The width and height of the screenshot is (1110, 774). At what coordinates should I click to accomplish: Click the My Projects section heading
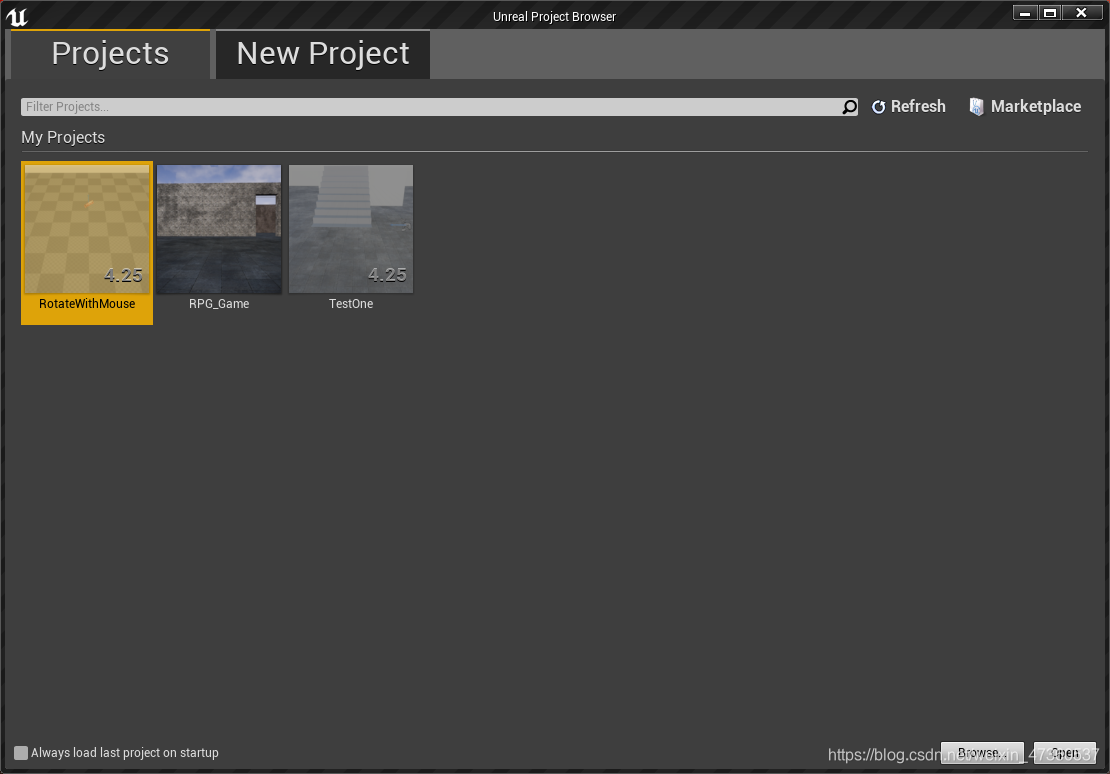63,137
